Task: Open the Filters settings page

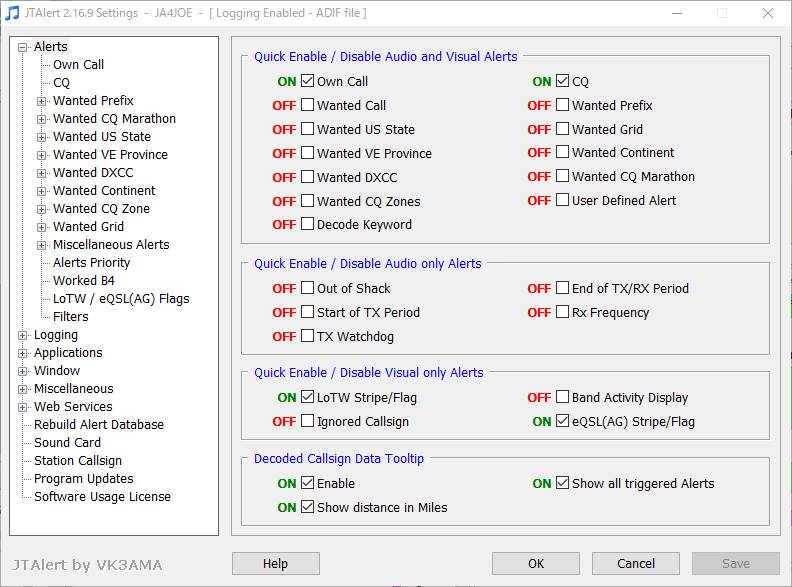Action: pyautogui.click(x=71, y=317)
